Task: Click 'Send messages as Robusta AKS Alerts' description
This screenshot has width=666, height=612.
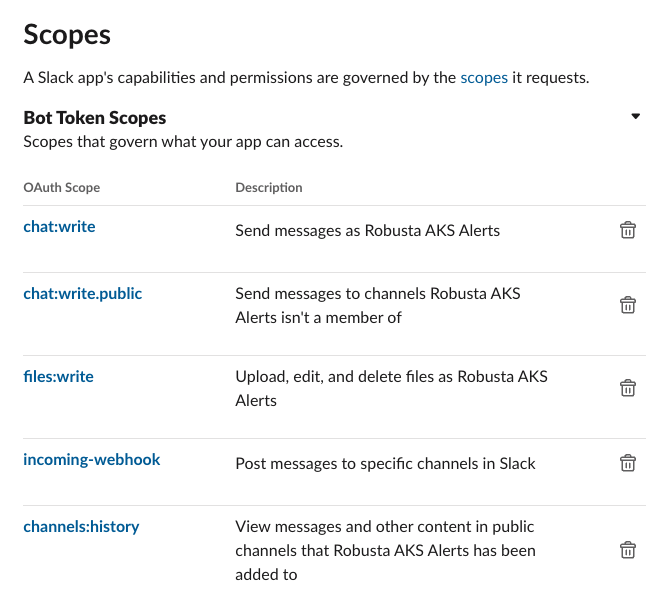Action: click(367, 230)
